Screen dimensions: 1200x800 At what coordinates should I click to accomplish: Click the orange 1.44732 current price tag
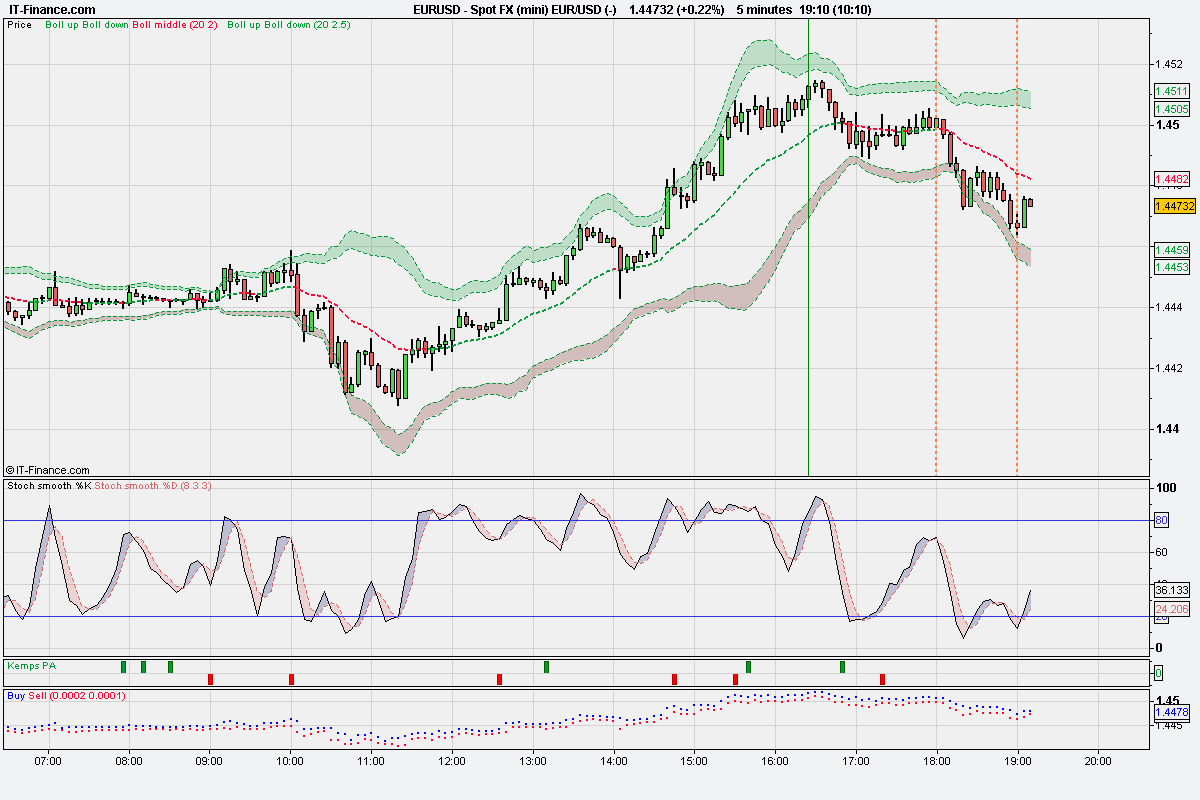(x=1175, y=206)
